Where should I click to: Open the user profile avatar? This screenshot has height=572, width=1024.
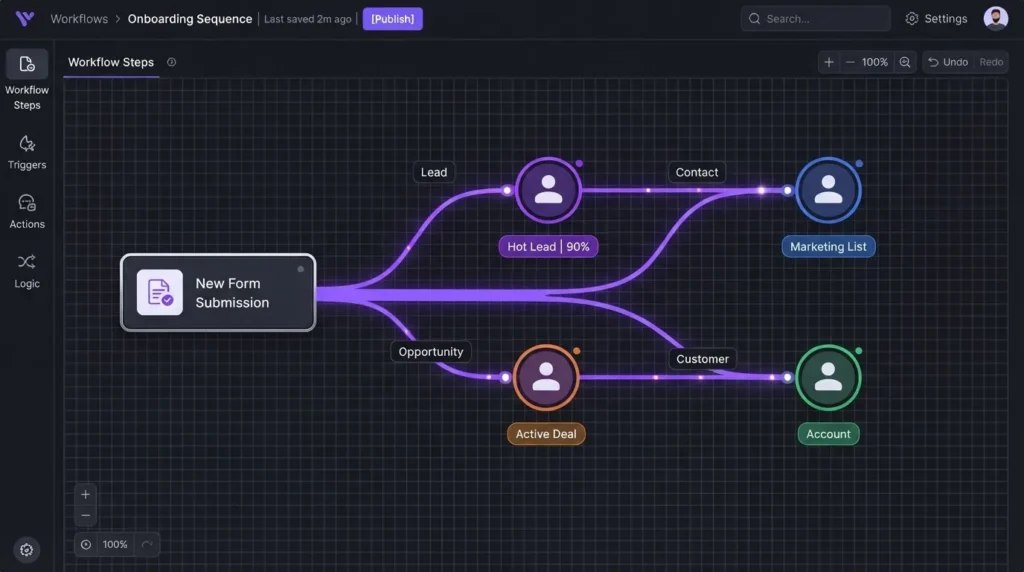[995, 18]
